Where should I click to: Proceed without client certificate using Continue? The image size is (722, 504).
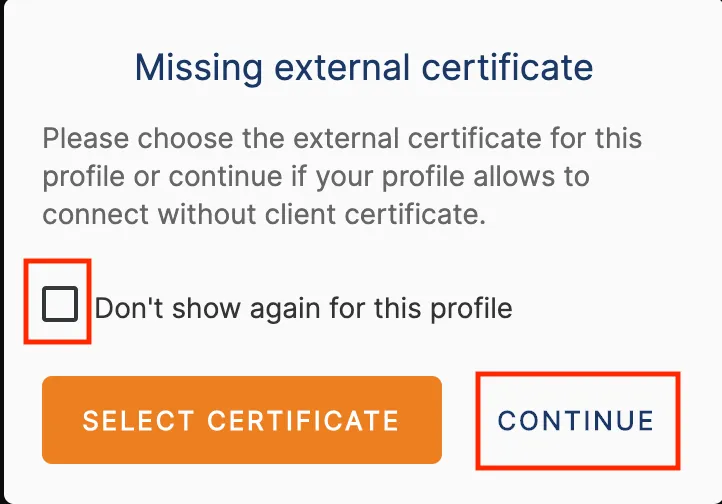[576, 420]
